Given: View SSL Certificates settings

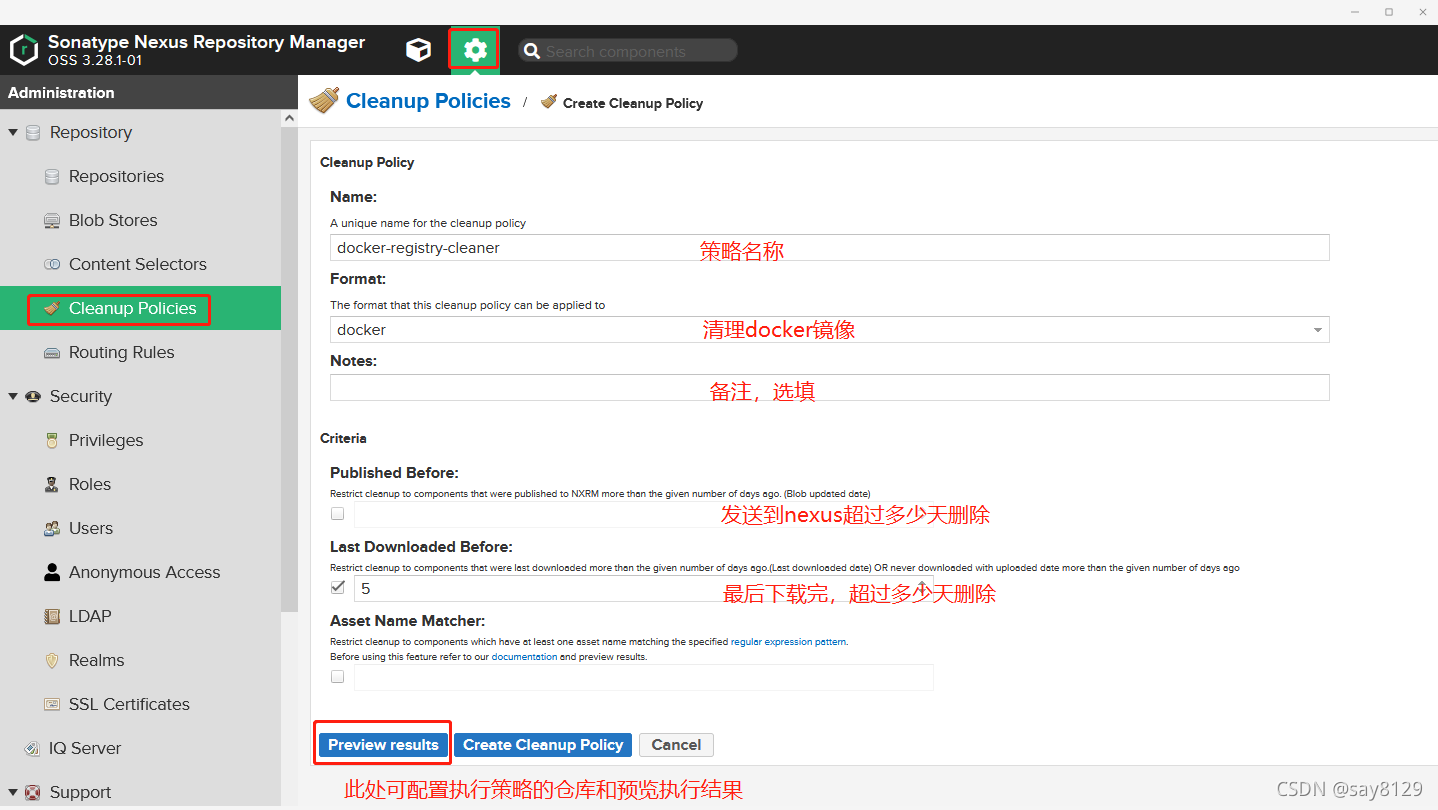Looking at the screenshot, I should point(129,704).
